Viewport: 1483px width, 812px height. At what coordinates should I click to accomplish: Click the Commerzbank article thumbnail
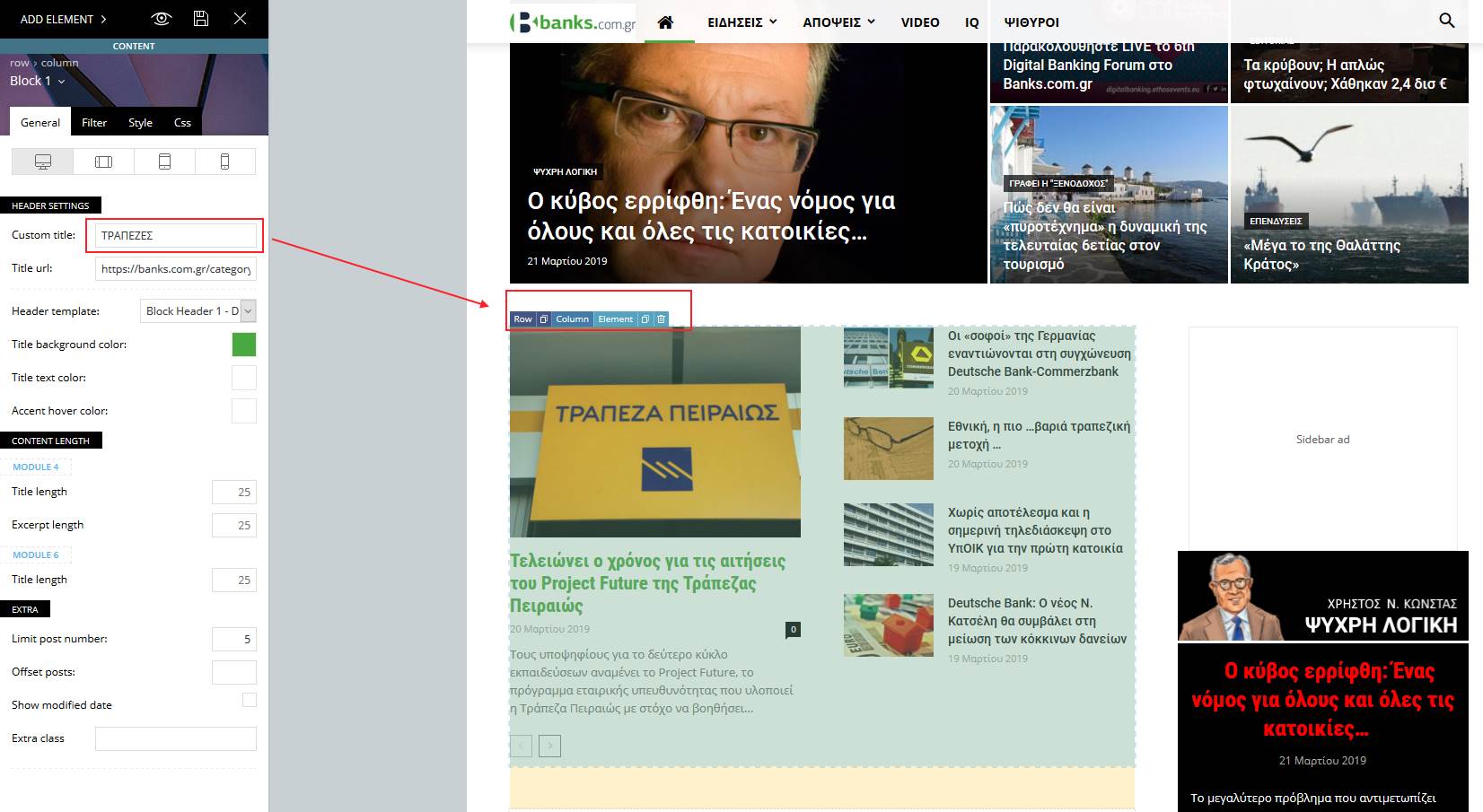coord(889,357)
